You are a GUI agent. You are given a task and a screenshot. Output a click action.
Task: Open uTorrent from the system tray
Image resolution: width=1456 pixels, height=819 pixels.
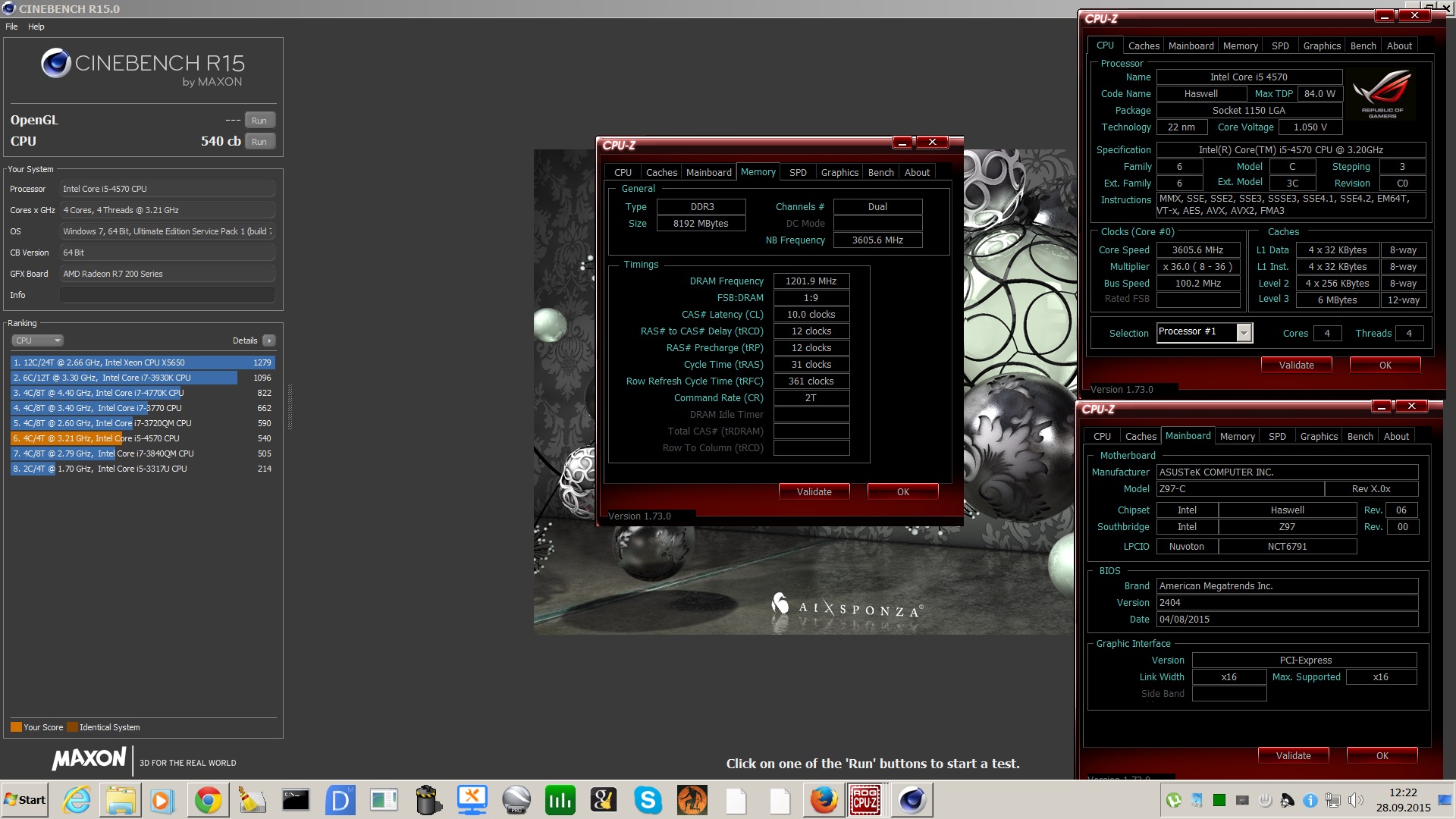click(1174, 800)
